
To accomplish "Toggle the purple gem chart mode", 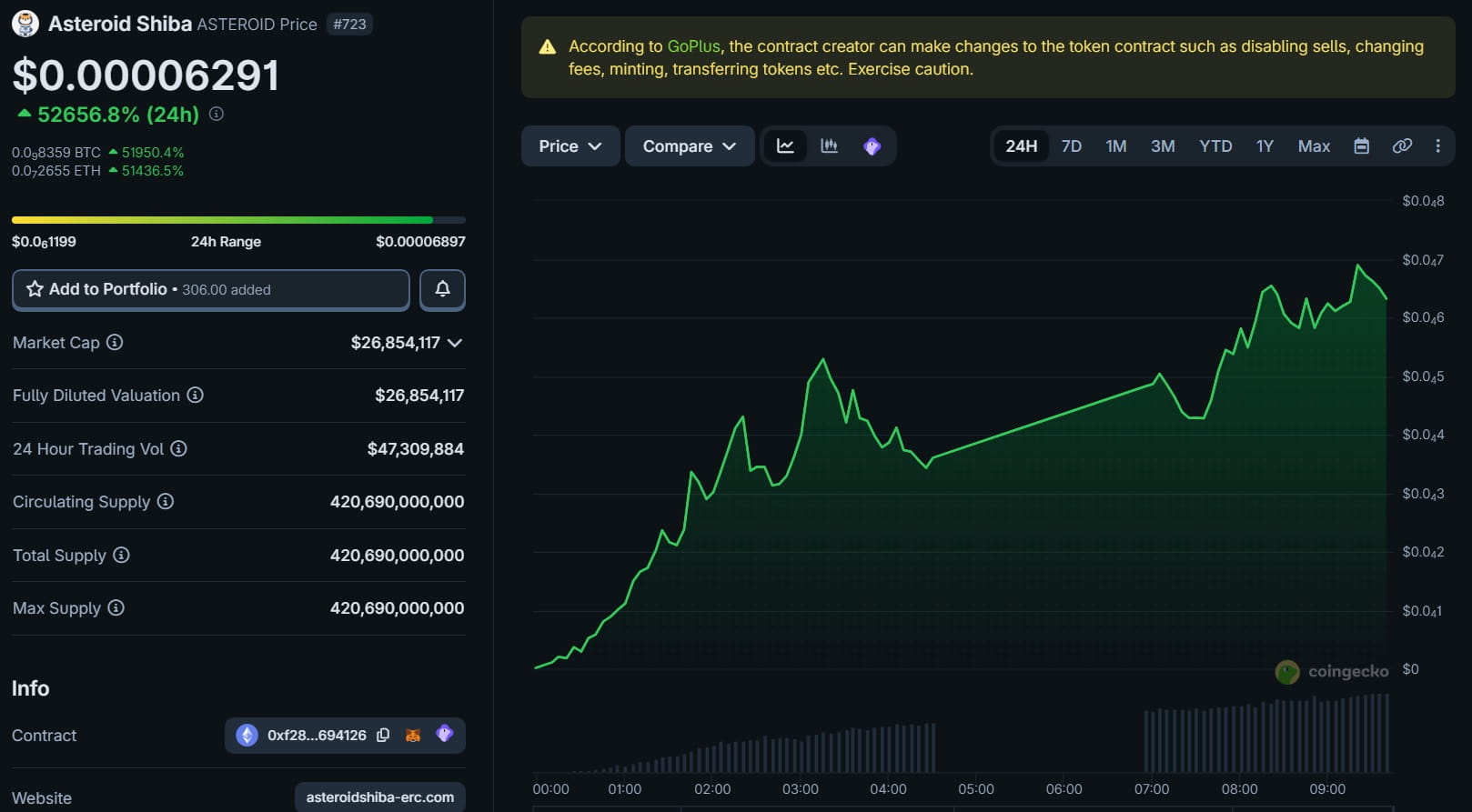I will pyautogui.click(x=872, y=146).
